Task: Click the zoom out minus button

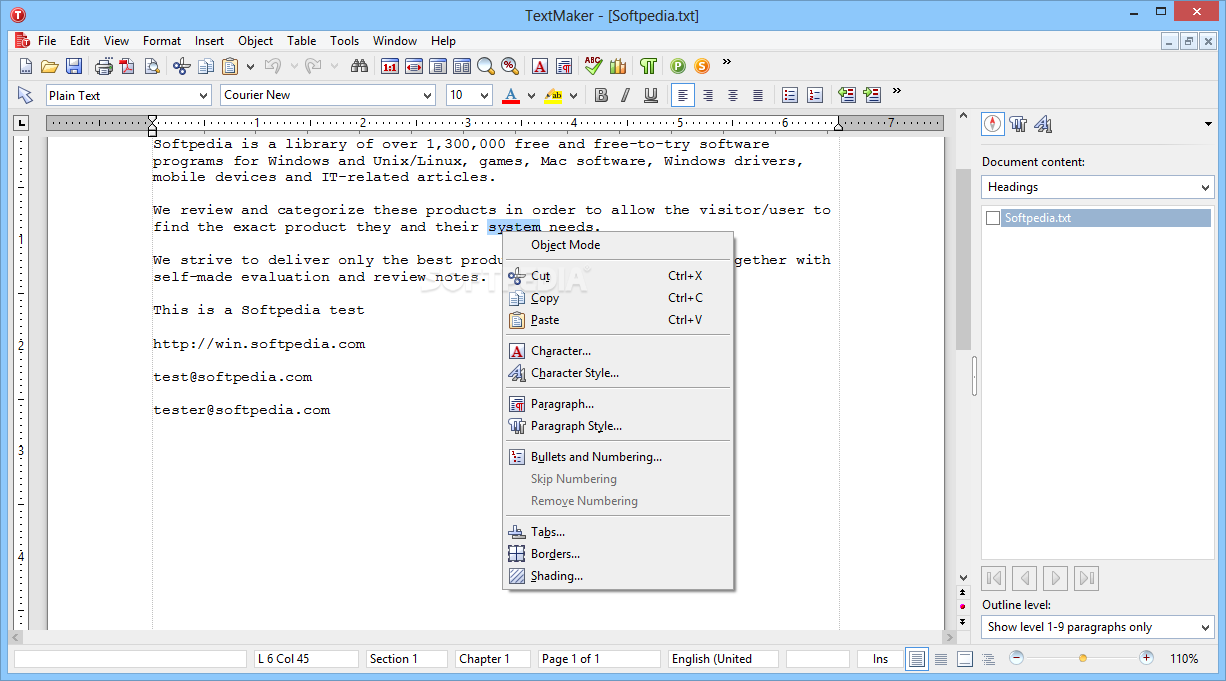Action: [x=1017, y=658]
